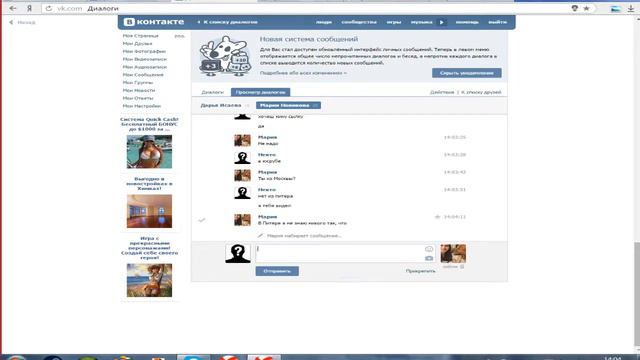Open the Мария name on 'Ты из Москвы?' message
Image resolution: width=640 pixels, height=360 pixels.
tap(267, 172)
